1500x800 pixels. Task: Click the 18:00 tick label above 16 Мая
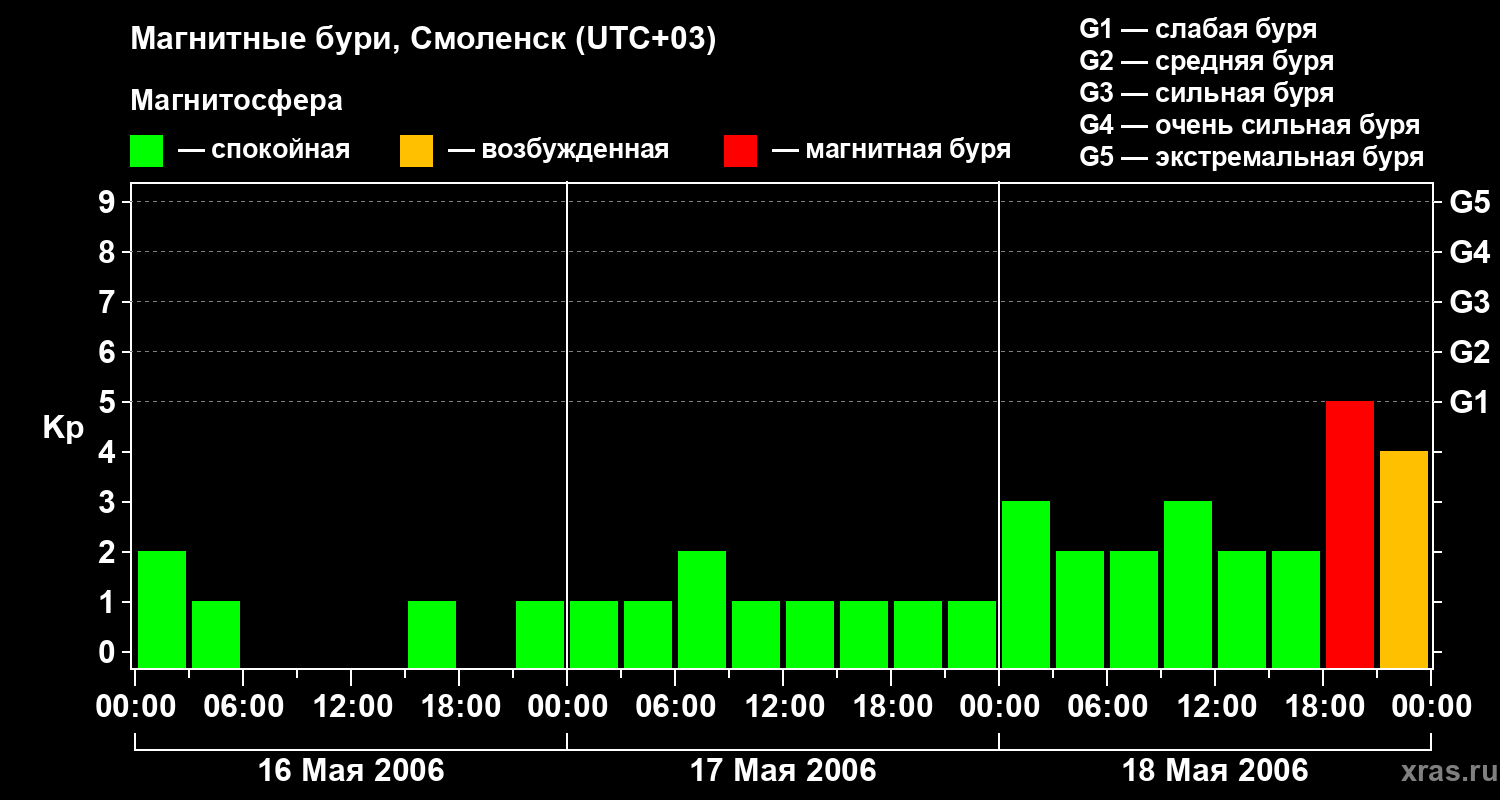point(459,707)
